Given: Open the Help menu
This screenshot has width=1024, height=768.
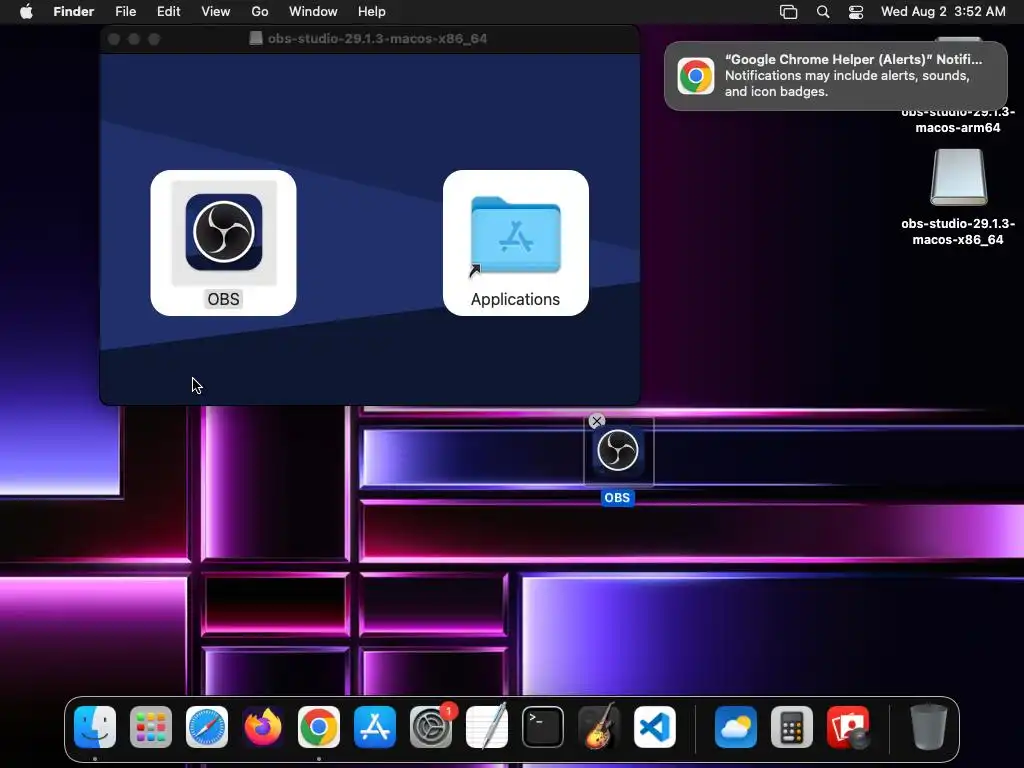Looking at the screenshot, I should pyautogui.click(x=372, y=12).
